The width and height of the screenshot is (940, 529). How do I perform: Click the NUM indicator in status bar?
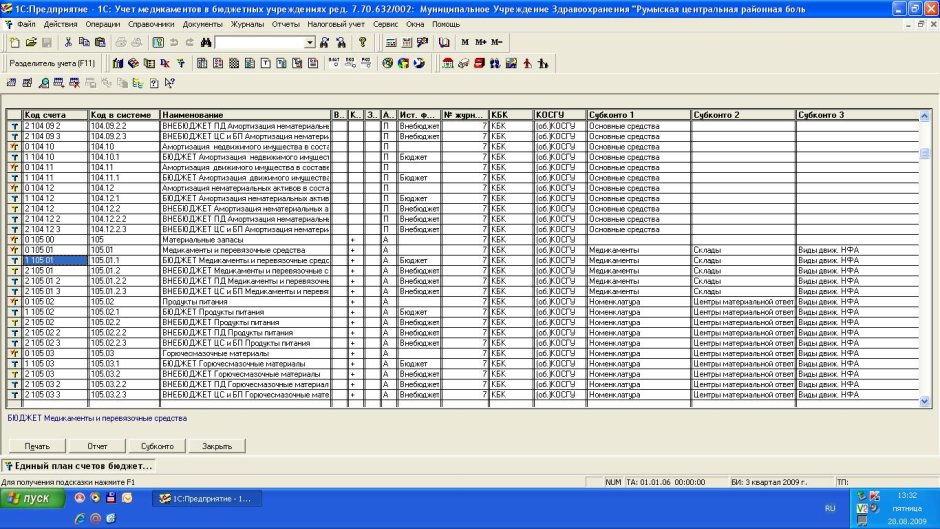[x=613, y=482]
